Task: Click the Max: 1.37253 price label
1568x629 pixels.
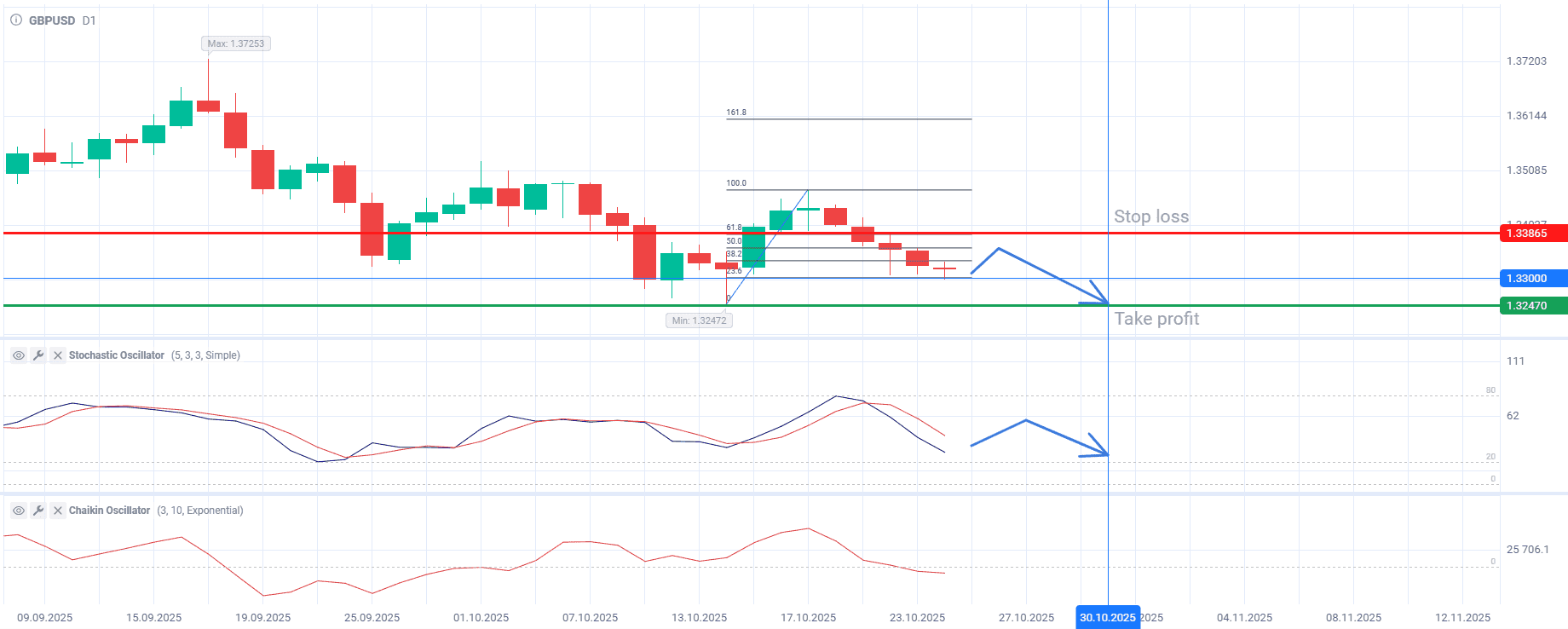Action: coord(236,43)
